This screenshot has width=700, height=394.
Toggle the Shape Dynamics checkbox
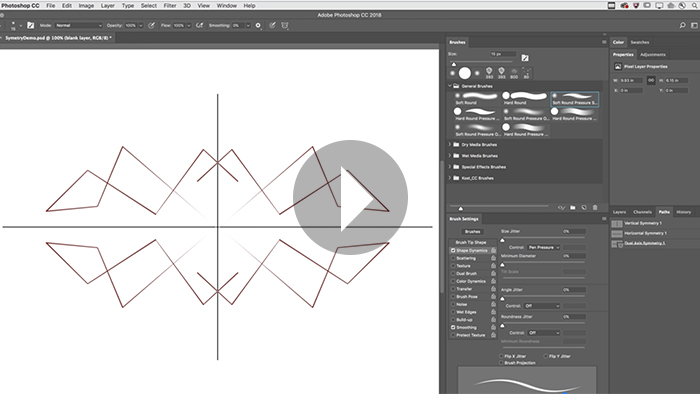click(453, 250)
